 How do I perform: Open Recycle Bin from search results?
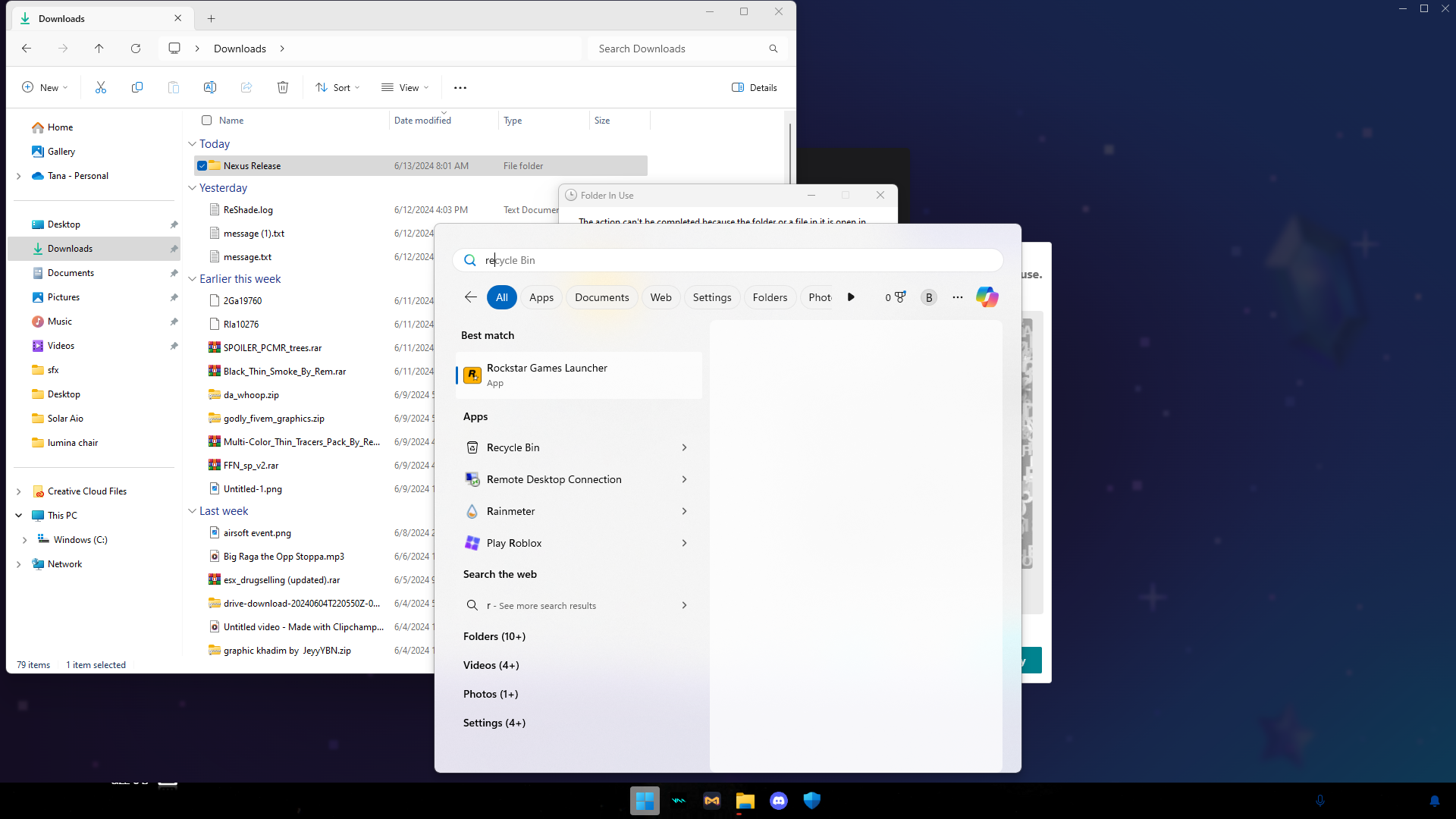[513, 447]
